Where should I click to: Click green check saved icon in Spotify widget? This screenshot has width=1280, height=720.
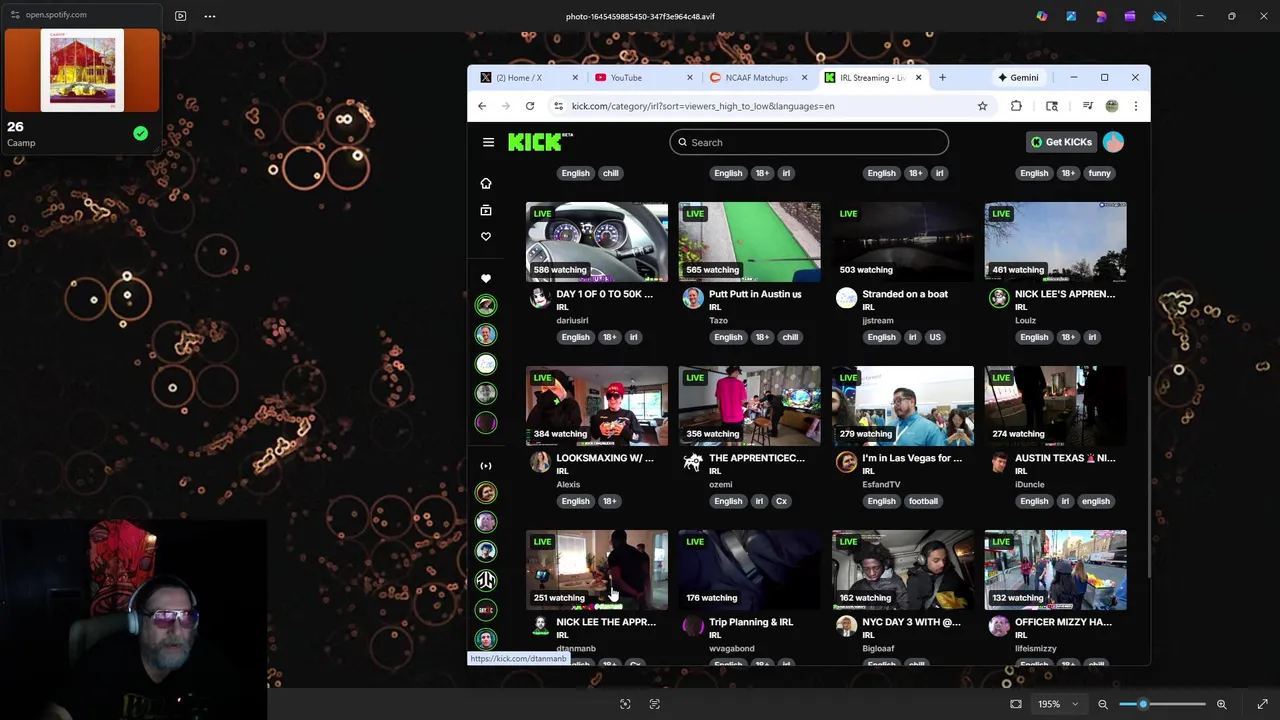click(140, 133)
